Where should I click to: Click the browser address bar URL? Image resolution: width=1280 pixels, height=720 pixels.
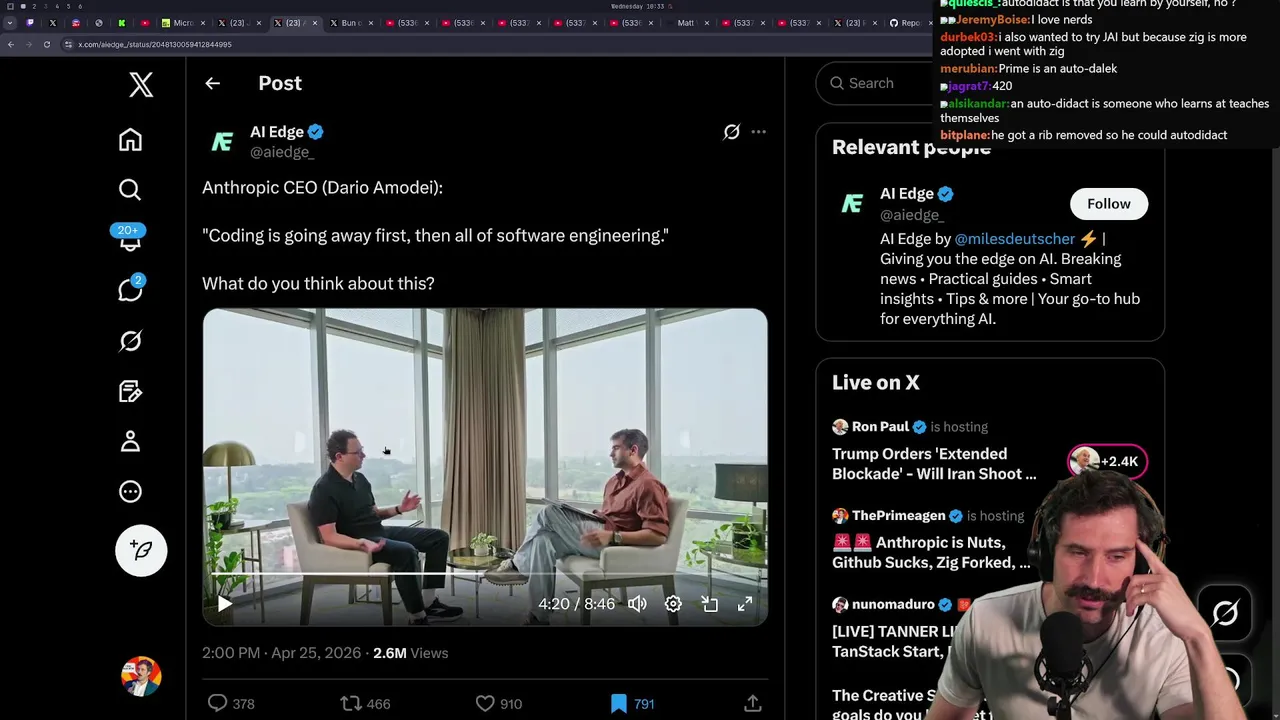[155, 44]
